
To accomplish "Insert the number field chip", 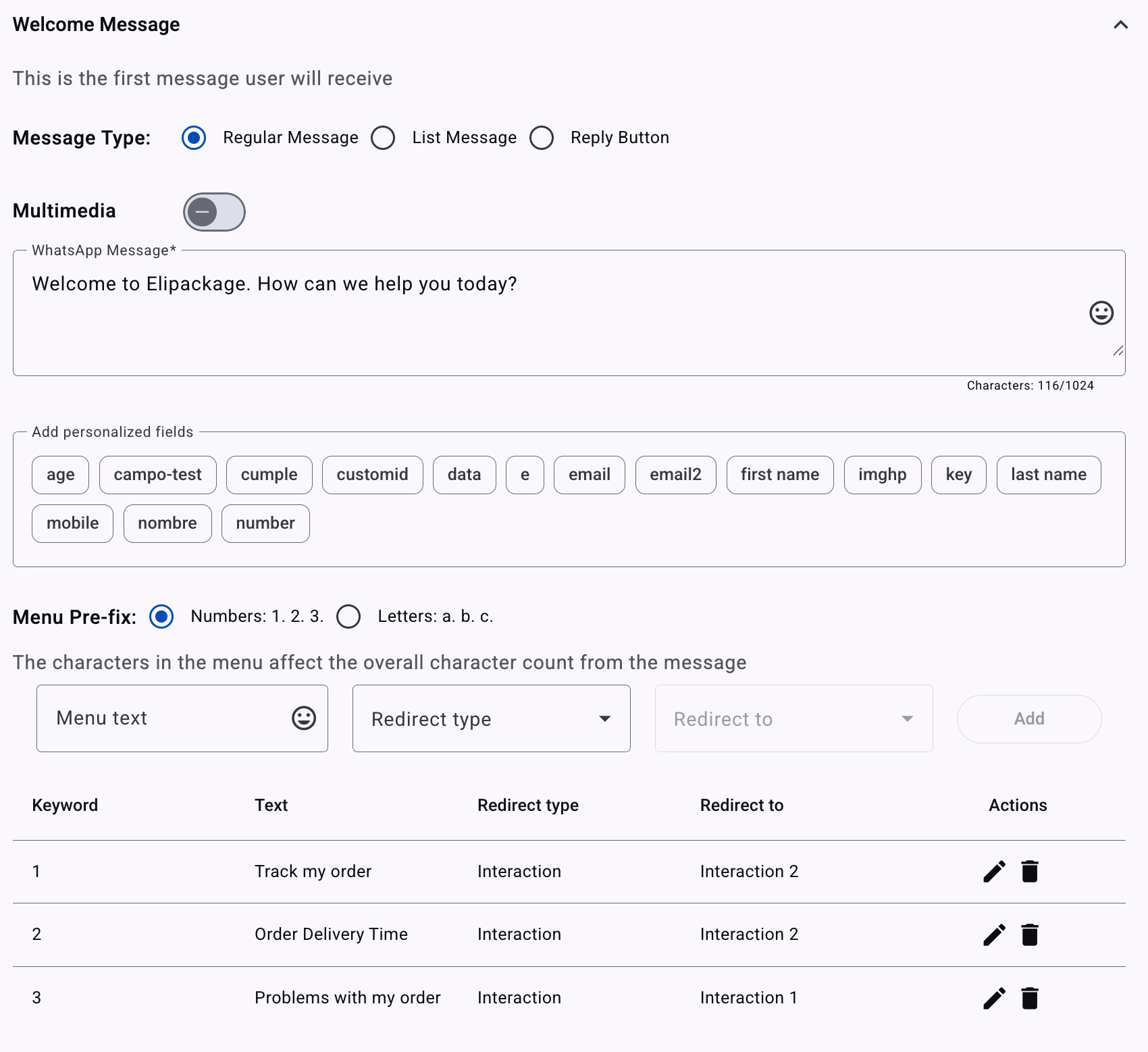I will [265, 524].
